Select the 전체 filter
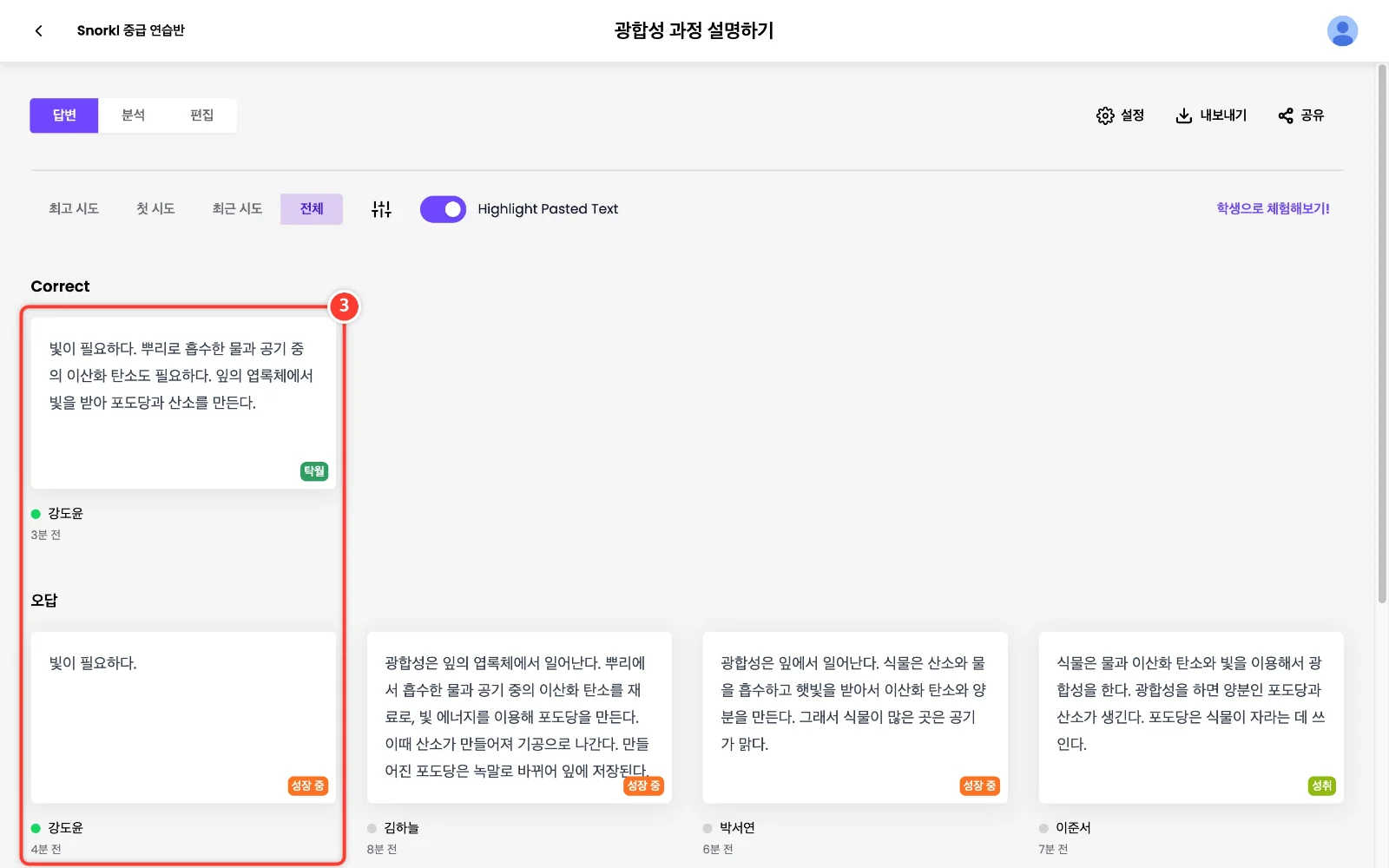1389x868 pixels. [312, 209]
